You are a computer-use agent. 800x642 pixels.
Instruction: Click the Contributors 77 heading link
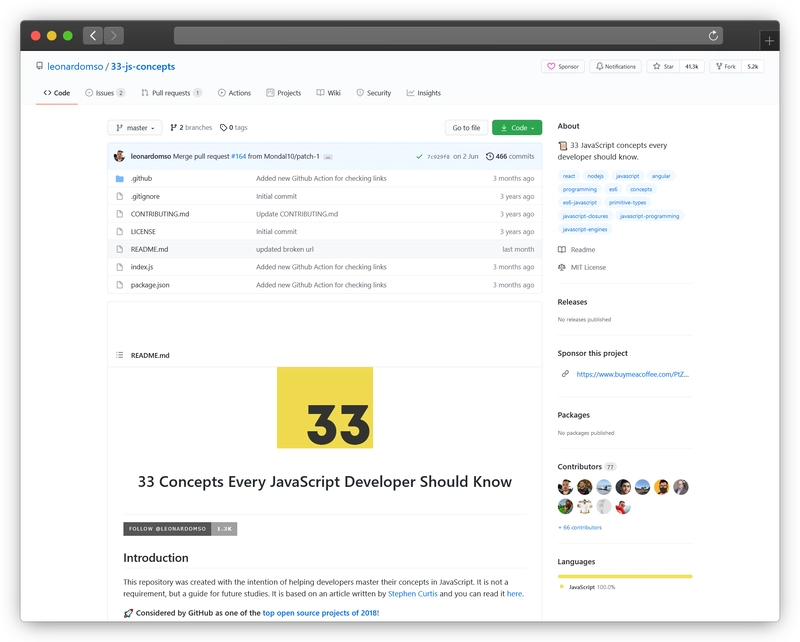586,466
